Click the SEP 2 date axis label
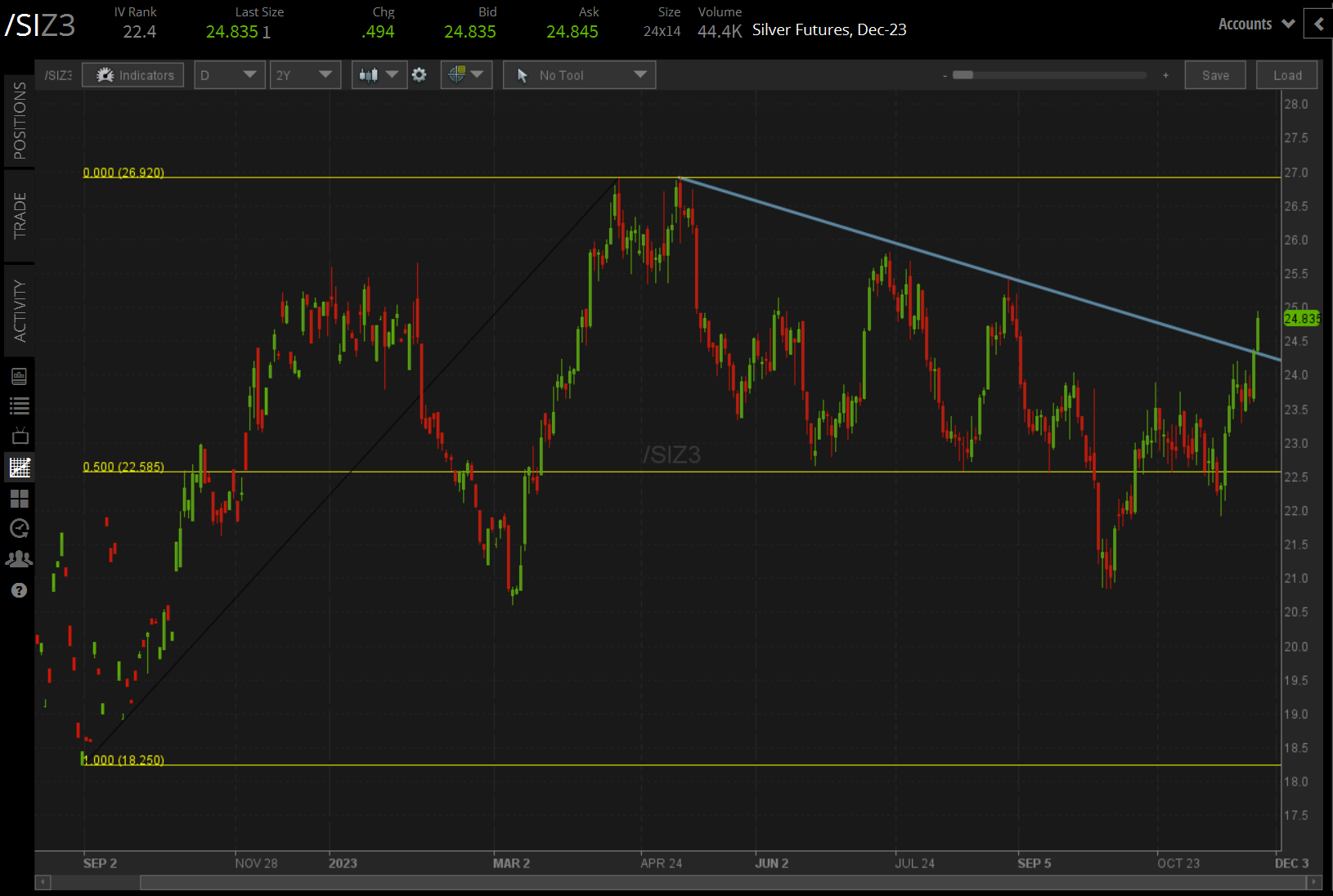 100,863
